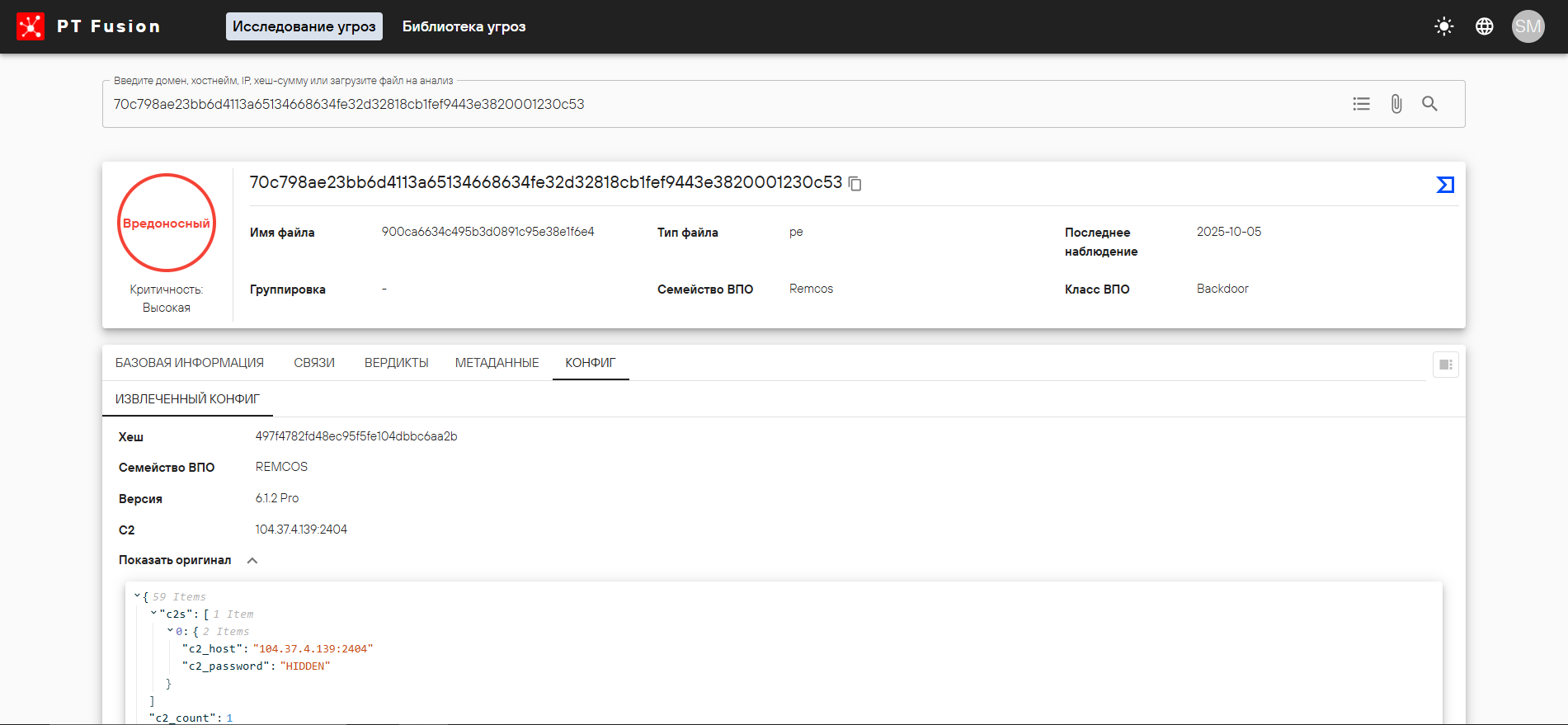1568x725 pixels.
Task: Click the PT Fusion logo icon
Action: (x=31, y=26)
